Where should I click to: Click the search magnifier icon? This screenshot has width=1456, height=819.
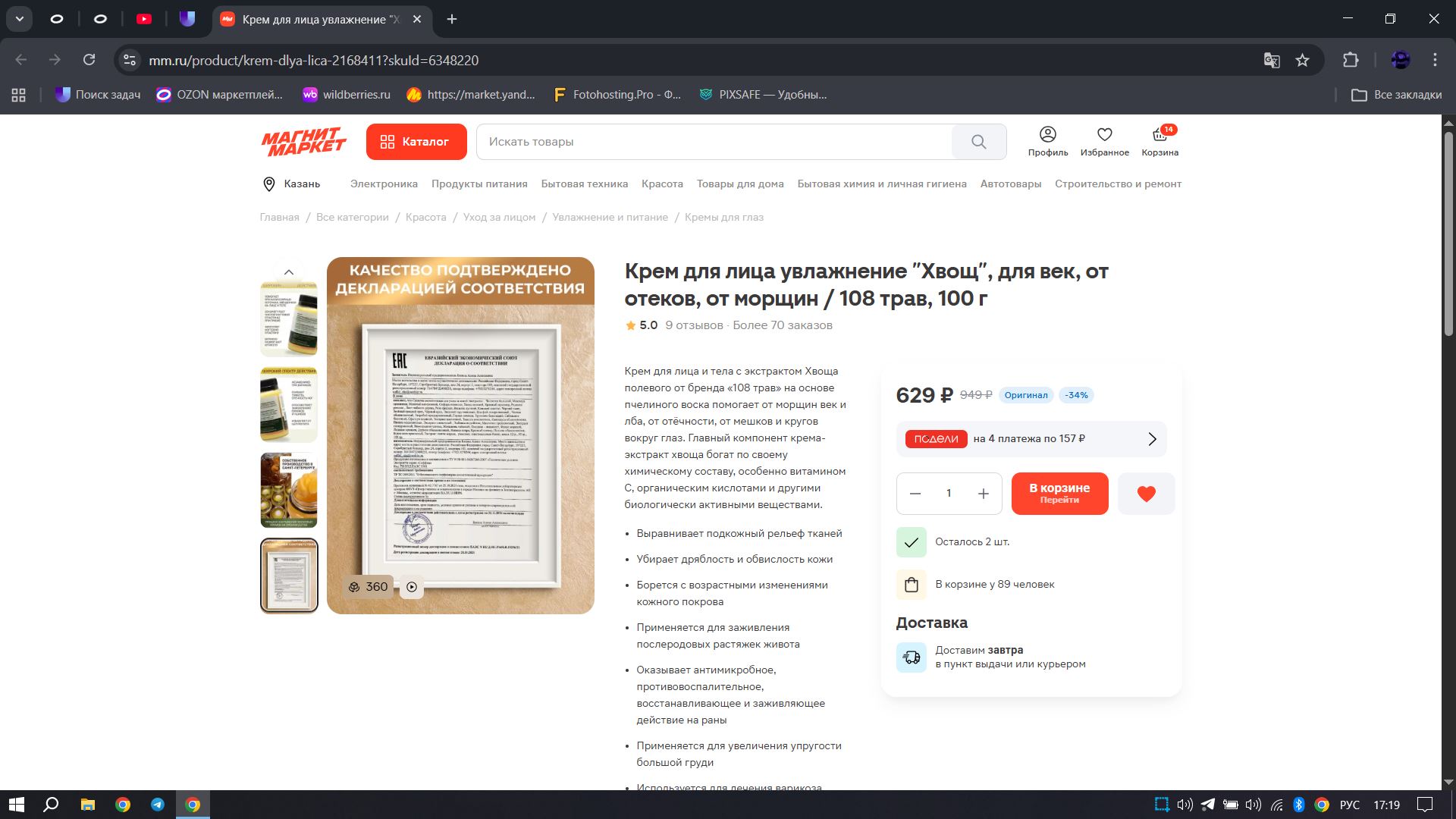pyautogui.click(x=978, y=142)
